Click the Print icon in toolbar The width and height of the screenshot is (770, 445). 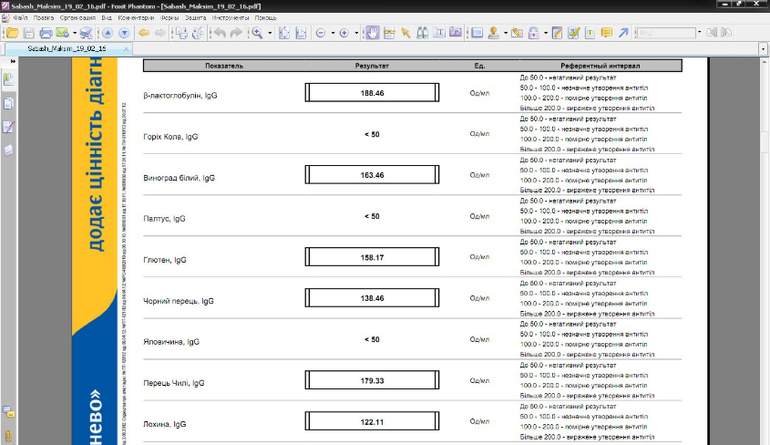(45, 33)
